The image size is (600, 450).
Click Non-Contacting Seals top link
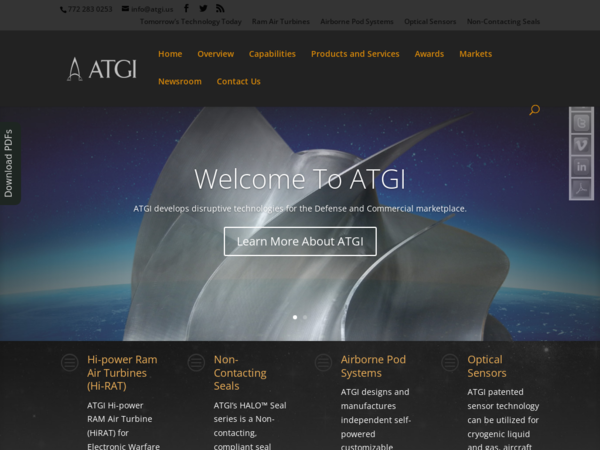[503, 21]
